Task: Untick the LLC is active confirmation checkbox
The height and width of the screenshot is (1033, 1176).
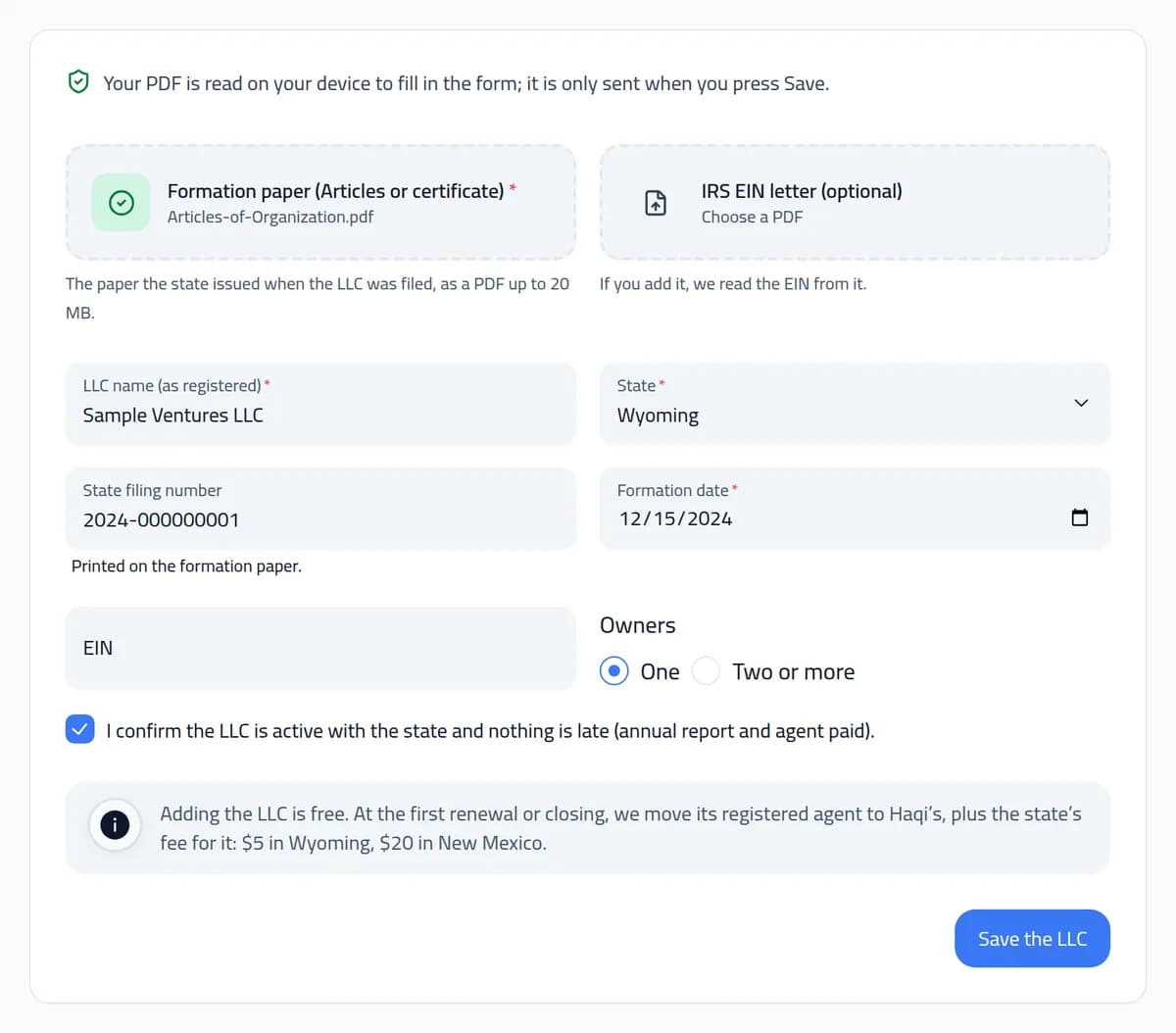Action: coord(80,729)
